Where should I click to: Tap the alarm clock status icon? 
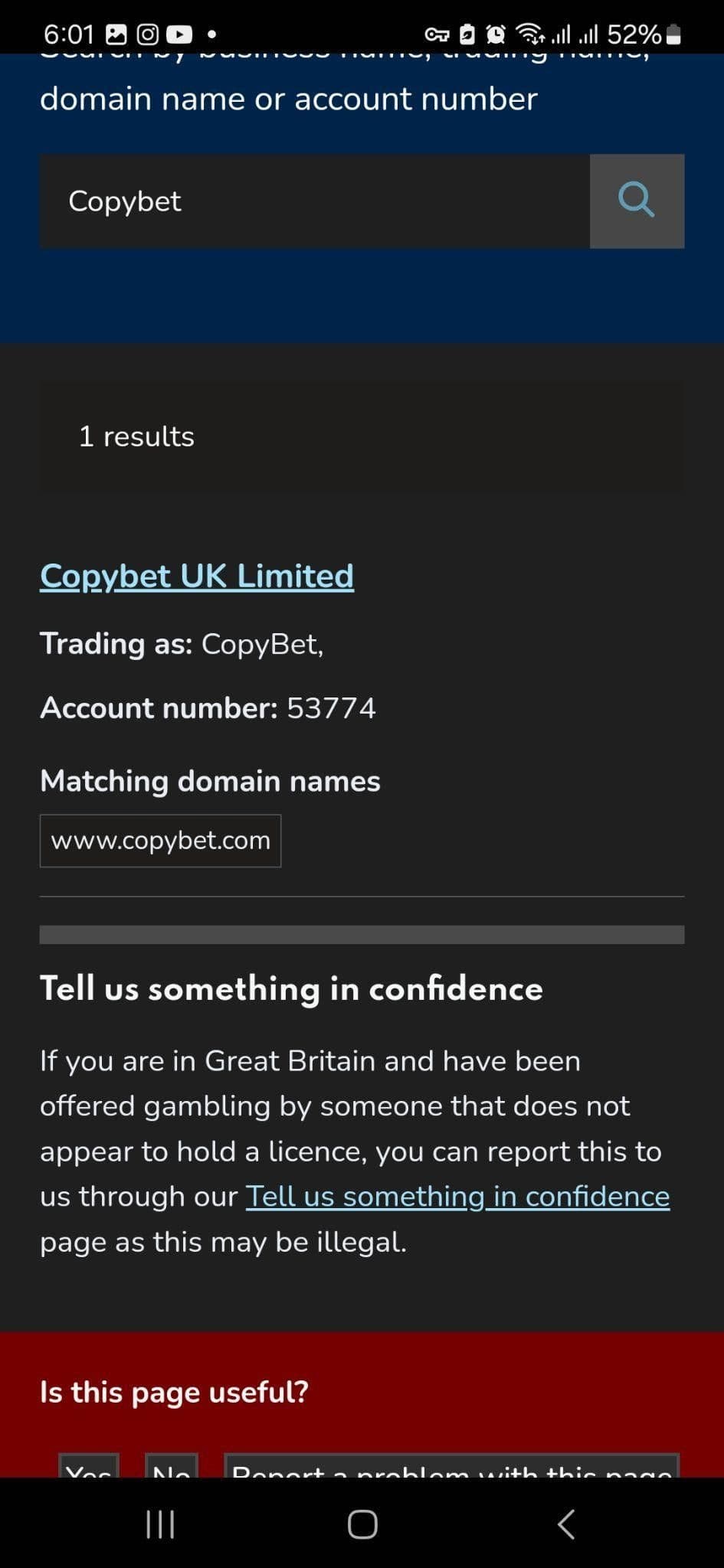pos(495,34)
